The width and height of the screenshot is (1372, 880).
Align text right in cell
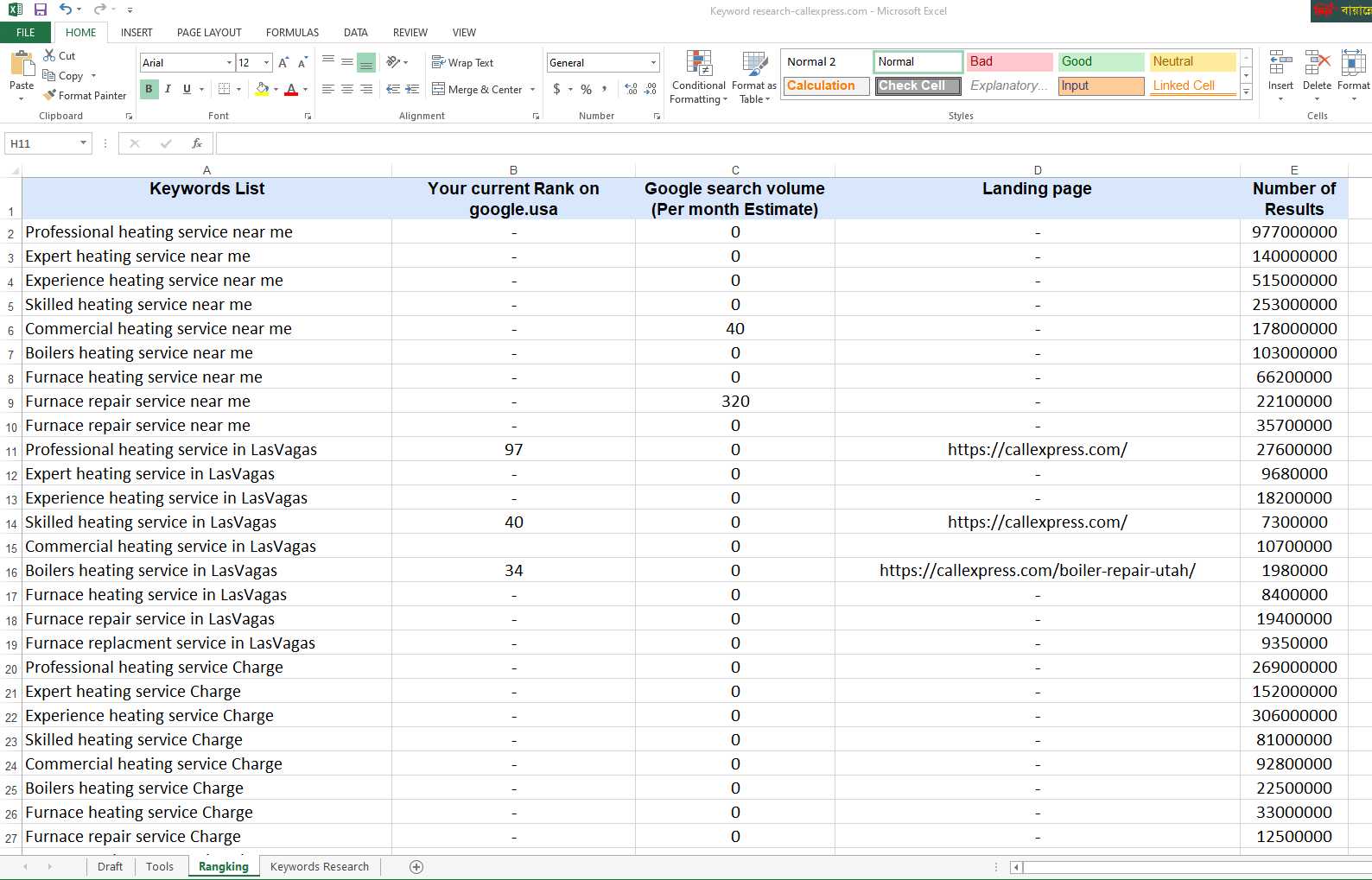[366, 89]
